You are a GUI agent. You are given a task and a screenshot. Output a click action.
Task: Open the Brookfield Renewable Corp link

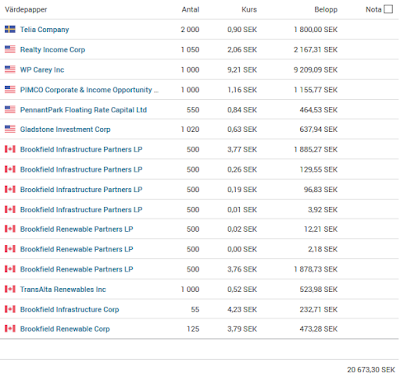65,329
